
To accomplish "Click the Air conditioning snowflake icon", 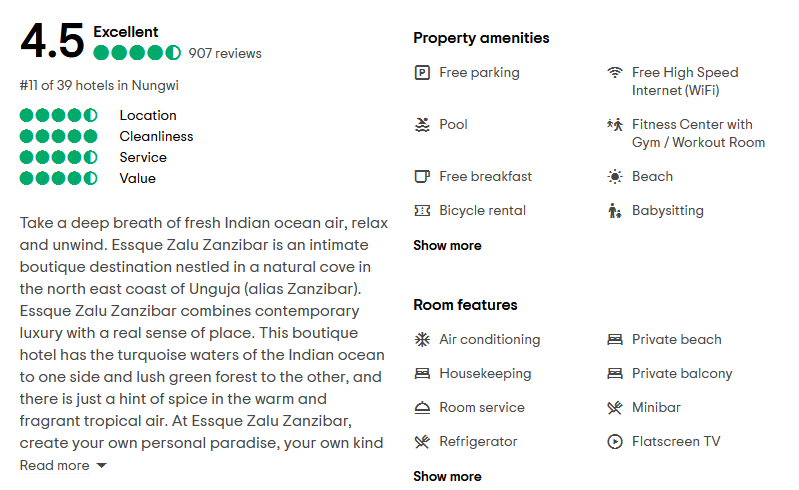I will click(422, 340).
